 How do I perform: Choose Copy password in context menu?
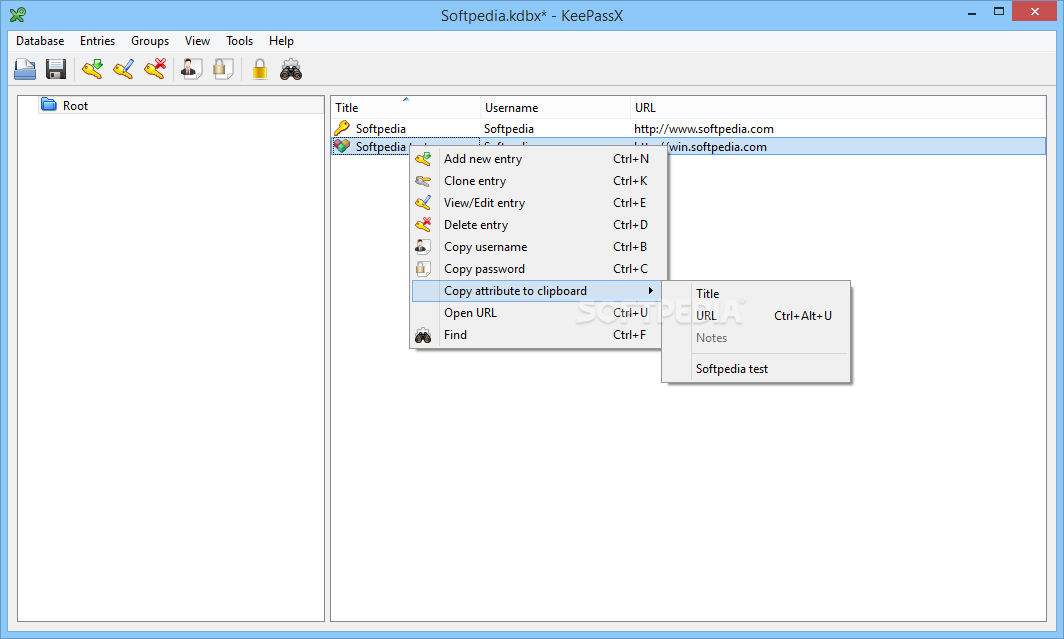(x=536, y=269)
